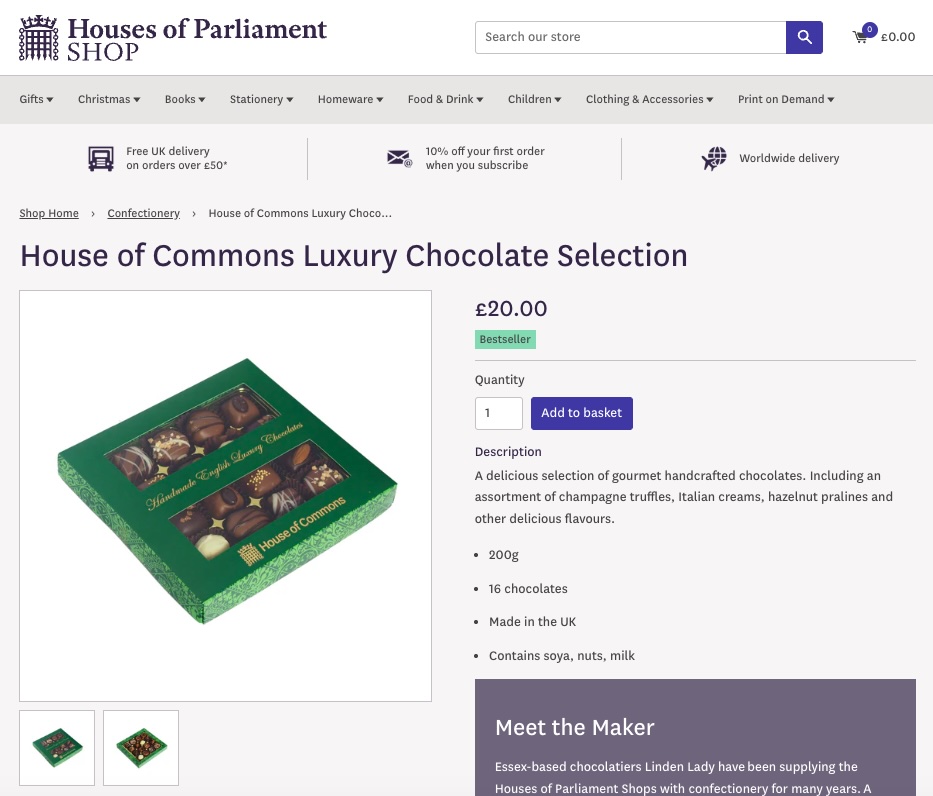Image resolution: width=933 pixels, height=796 pixels.
Task: Open the Food & Drink menu
Action: (x=444, y=99)
